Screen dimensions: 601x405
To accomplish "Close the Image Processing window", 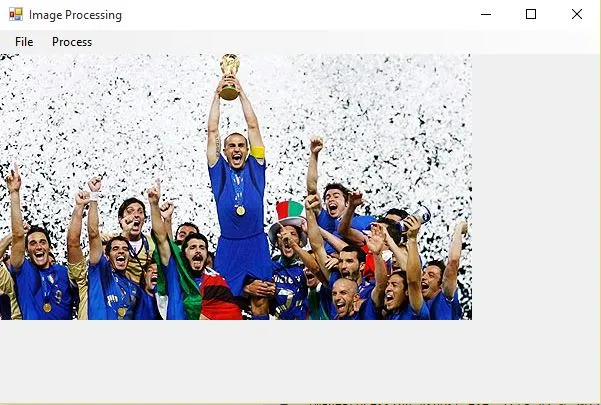I will click(x=577, y=15).
